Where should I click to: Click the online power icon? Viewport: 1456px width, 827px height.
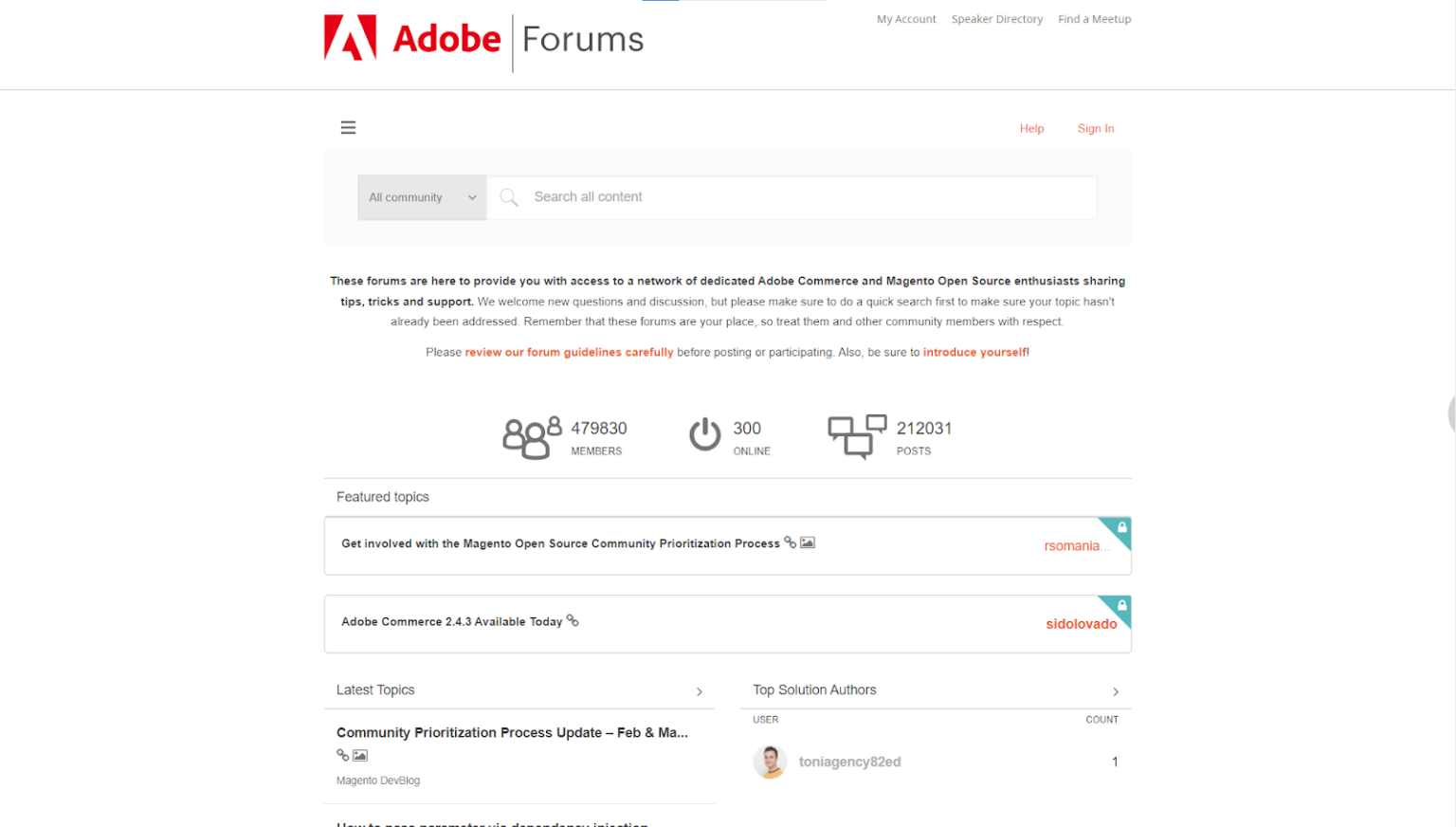point(704,434)
